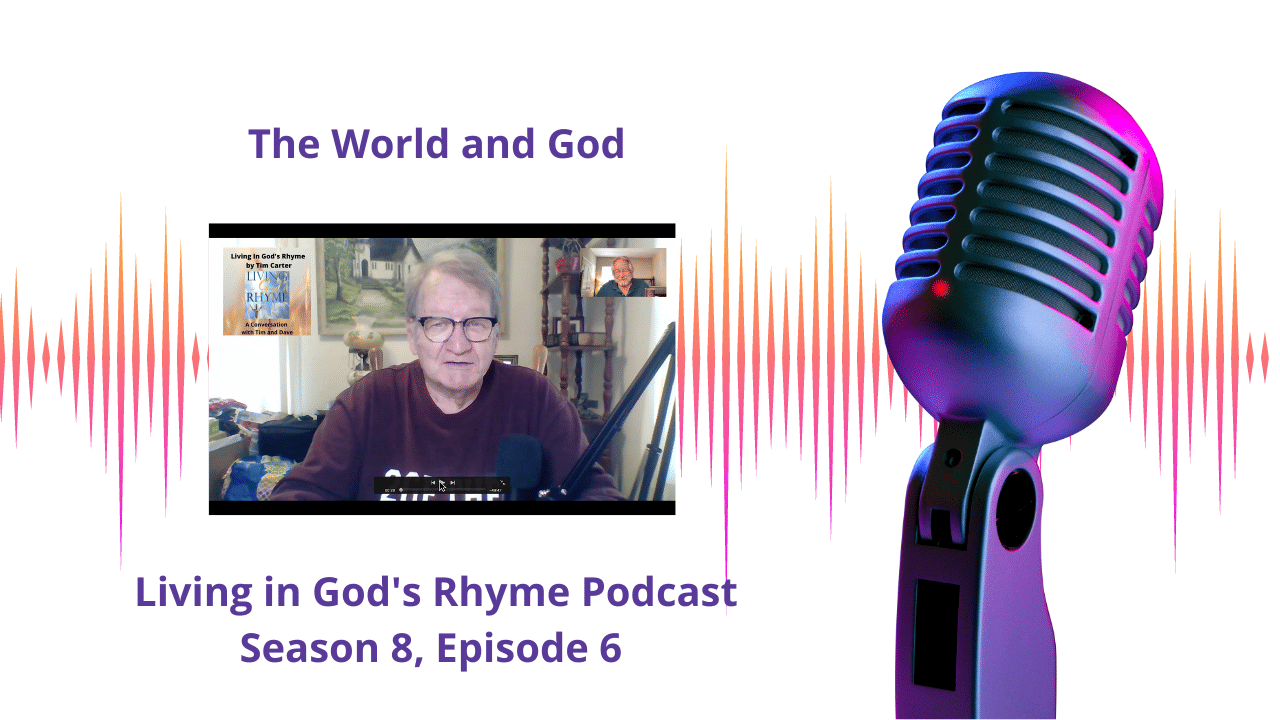The height and width of the screenshot is (720, 1280).
Task: Select the "Season 8, Episode 6" line
Action: click(431, 648)
